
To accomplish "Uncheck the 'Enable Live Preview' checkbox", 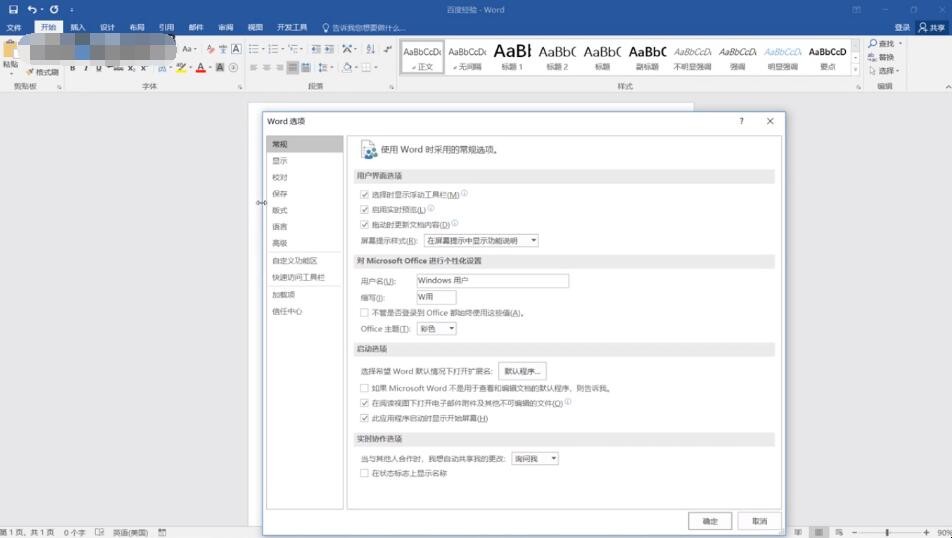I will click(364, 210).
